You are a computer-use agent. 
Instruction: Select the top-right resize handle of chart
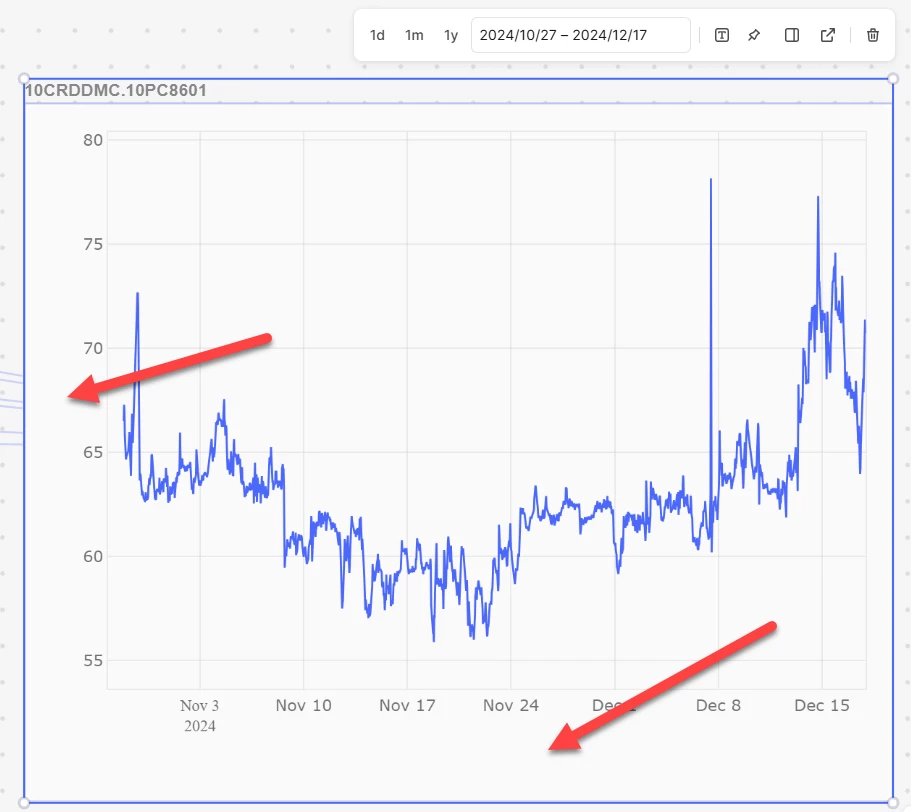(x=893, y=78)
